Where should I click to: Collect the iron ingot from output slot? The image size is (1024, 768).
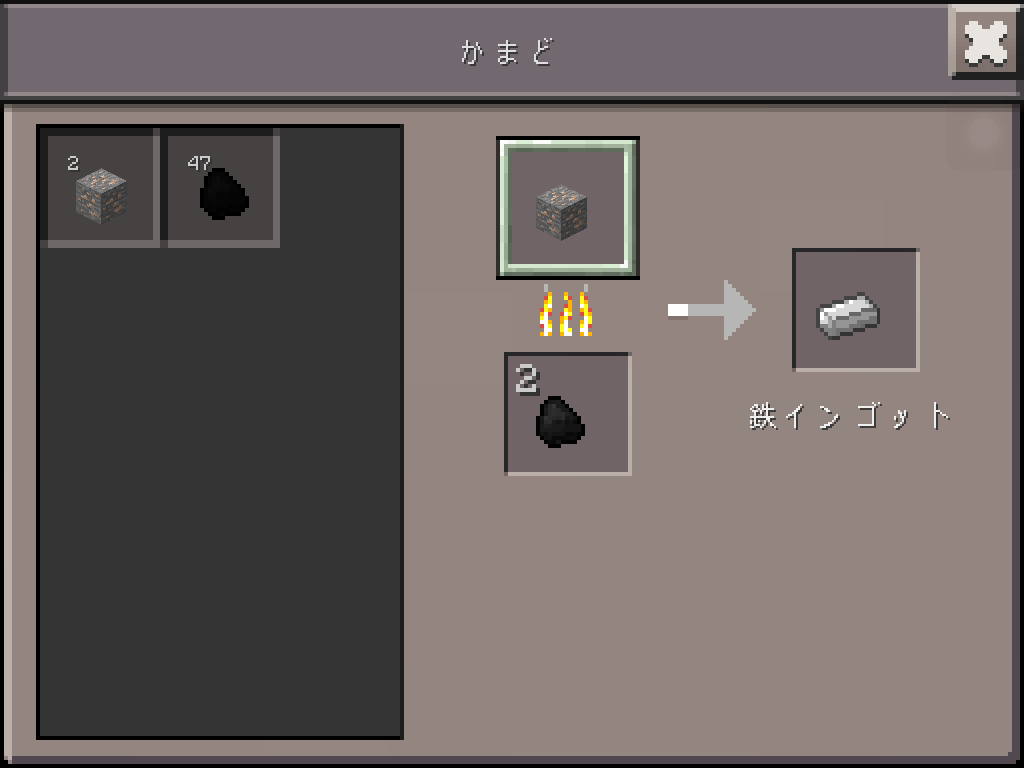856,310
